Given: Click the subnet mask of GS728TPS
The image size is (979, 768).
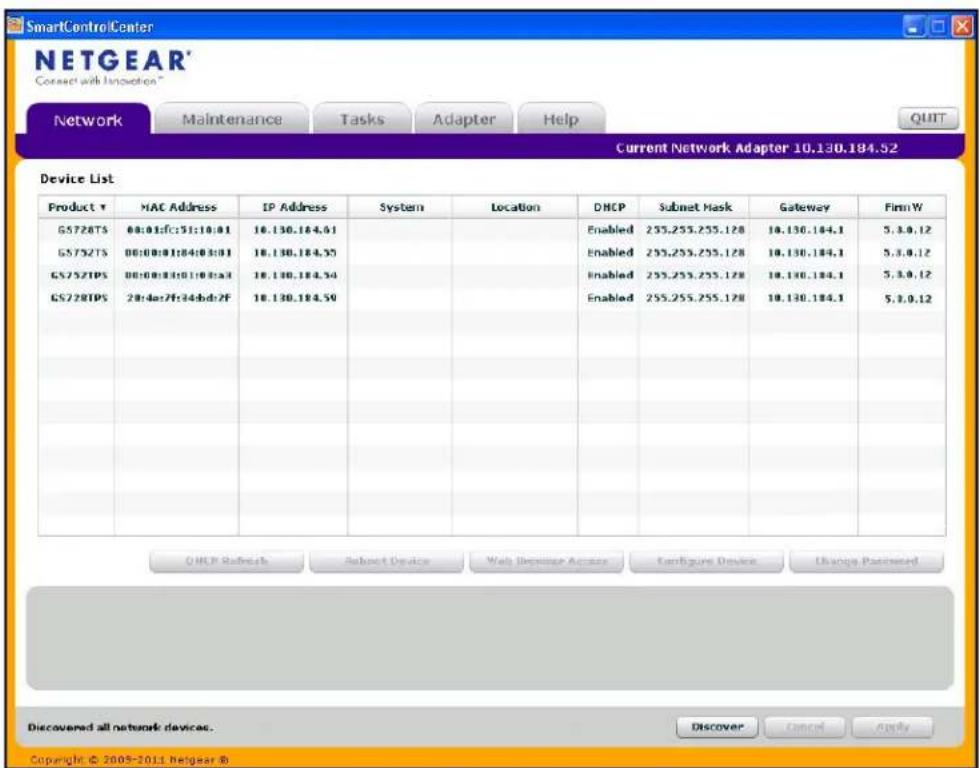Looking at the screenshot, I should (x=695, y=298).
